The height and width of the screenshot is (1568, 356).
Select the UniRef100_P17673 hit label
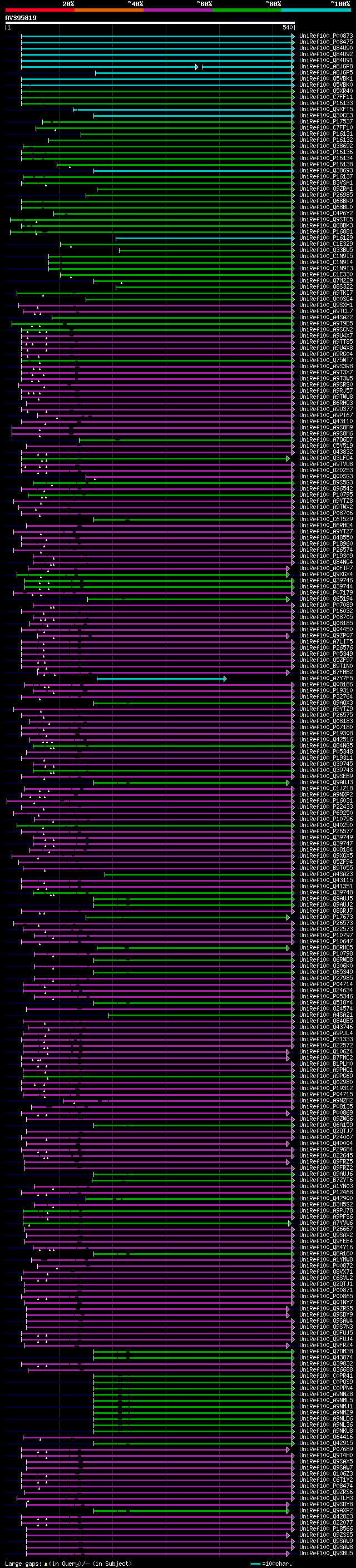[326, 917]
